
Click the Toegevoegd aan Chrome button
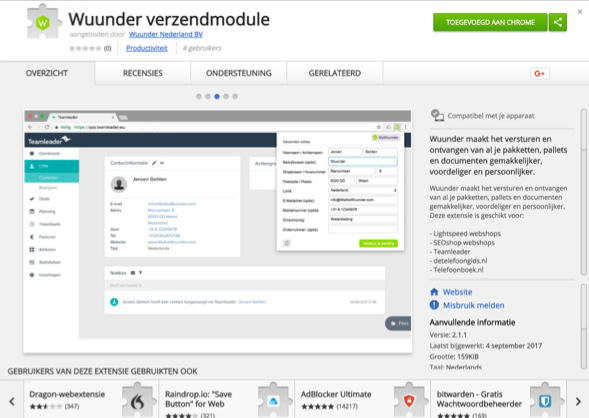pyautogui.click(x=490, y=22)
